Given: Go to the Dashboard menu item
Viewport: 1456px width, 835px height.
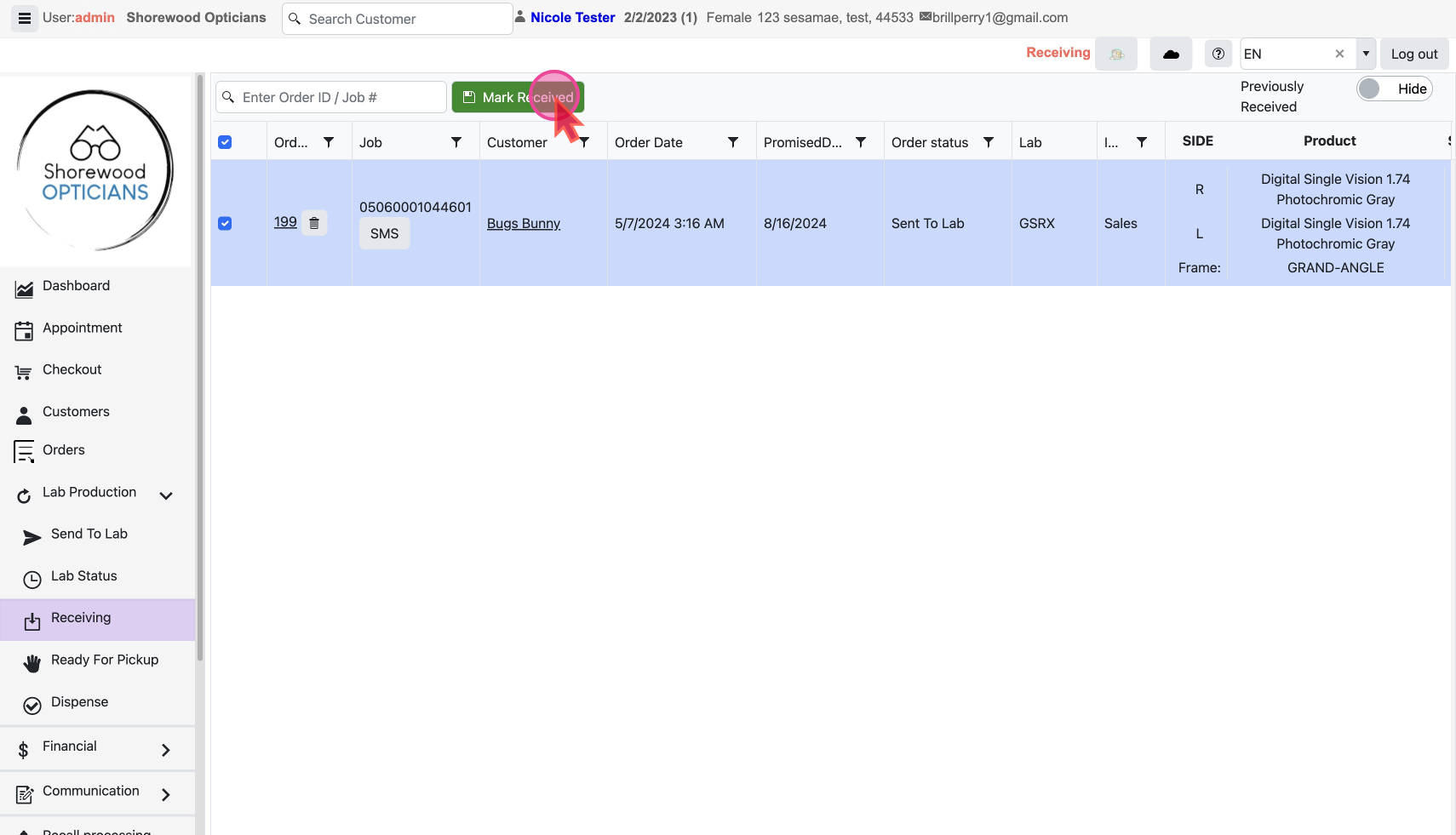Looking at the screenshot, I should pyautogui.click(x=76, y=286).
